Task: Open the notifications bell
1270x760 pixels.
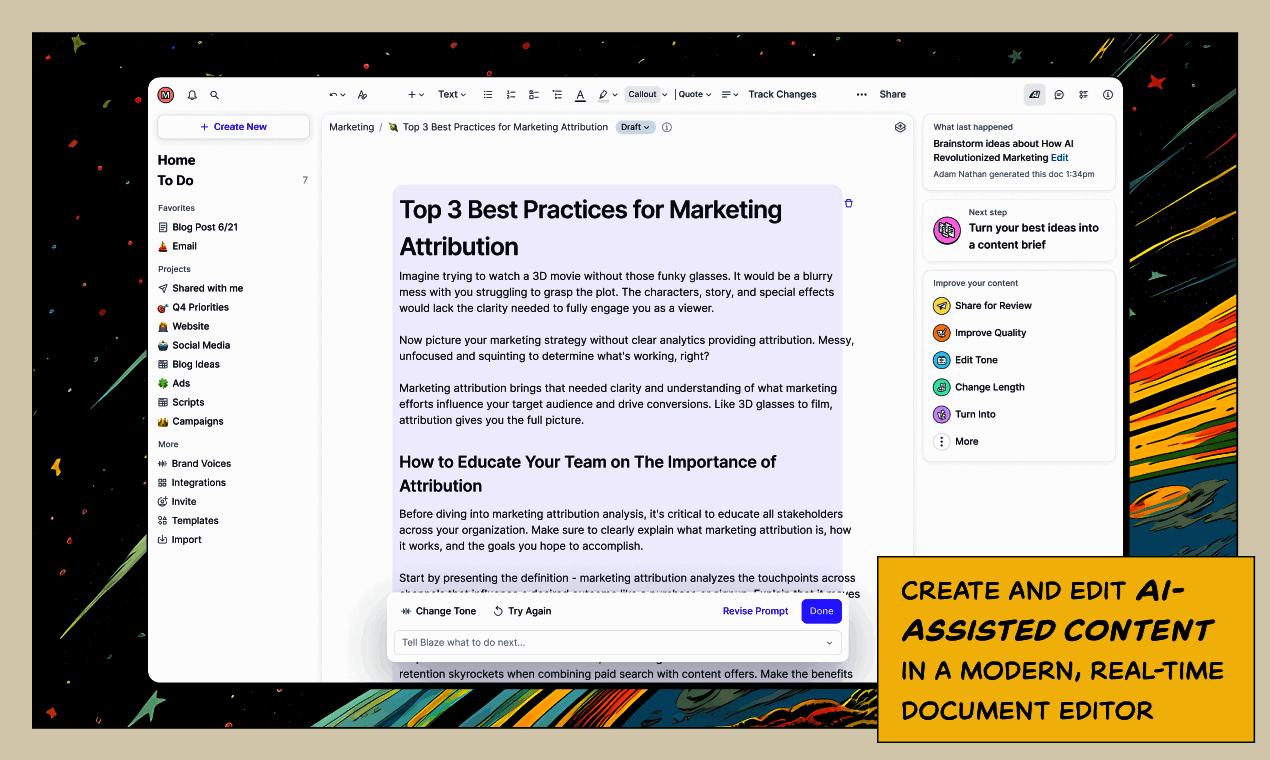Action: [x=192, y=95]
